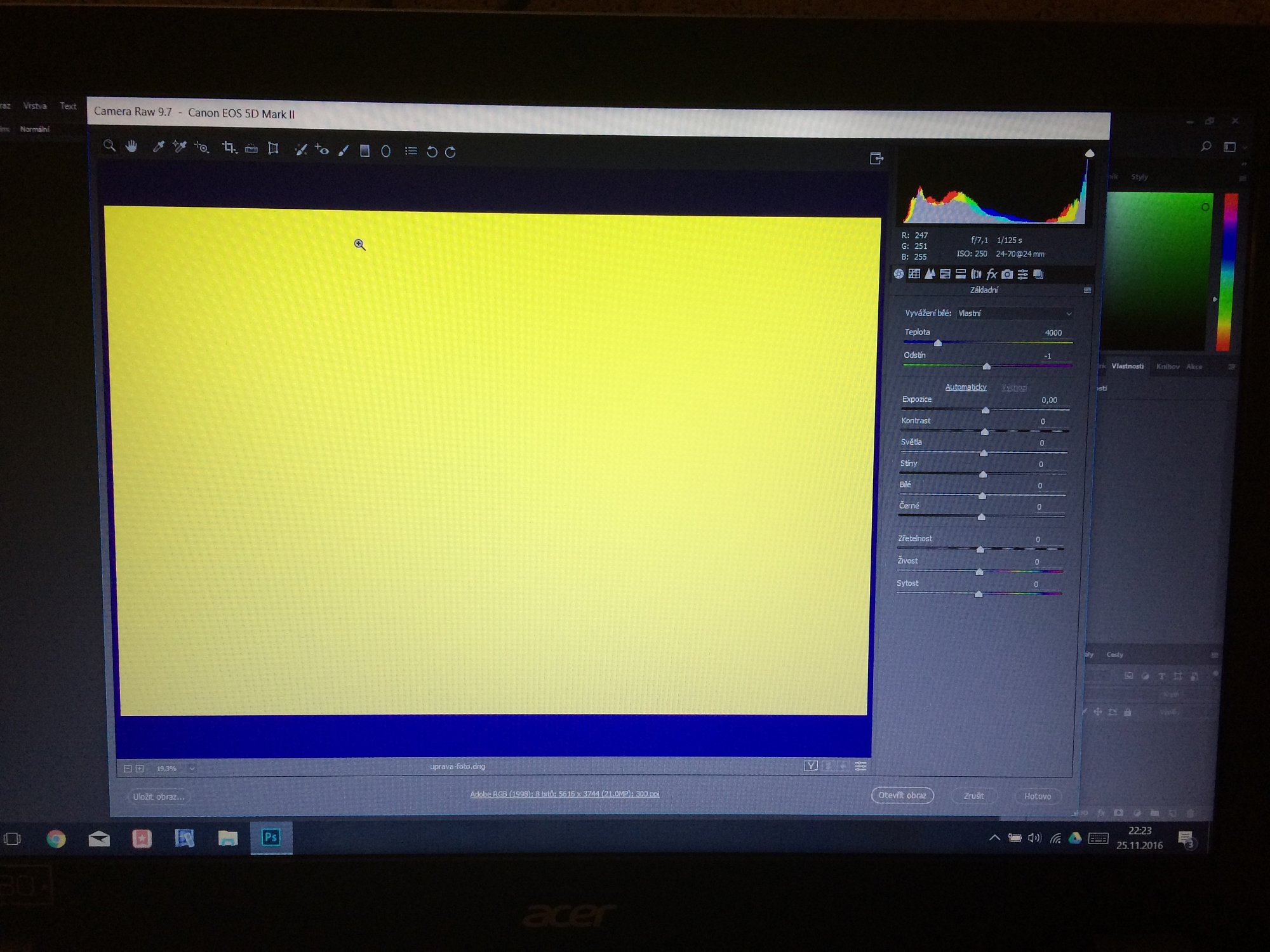Open the zoom level 19,3% dropdown
The width and height of the screenshot is (1270, 952).
(x=192, y=769)
